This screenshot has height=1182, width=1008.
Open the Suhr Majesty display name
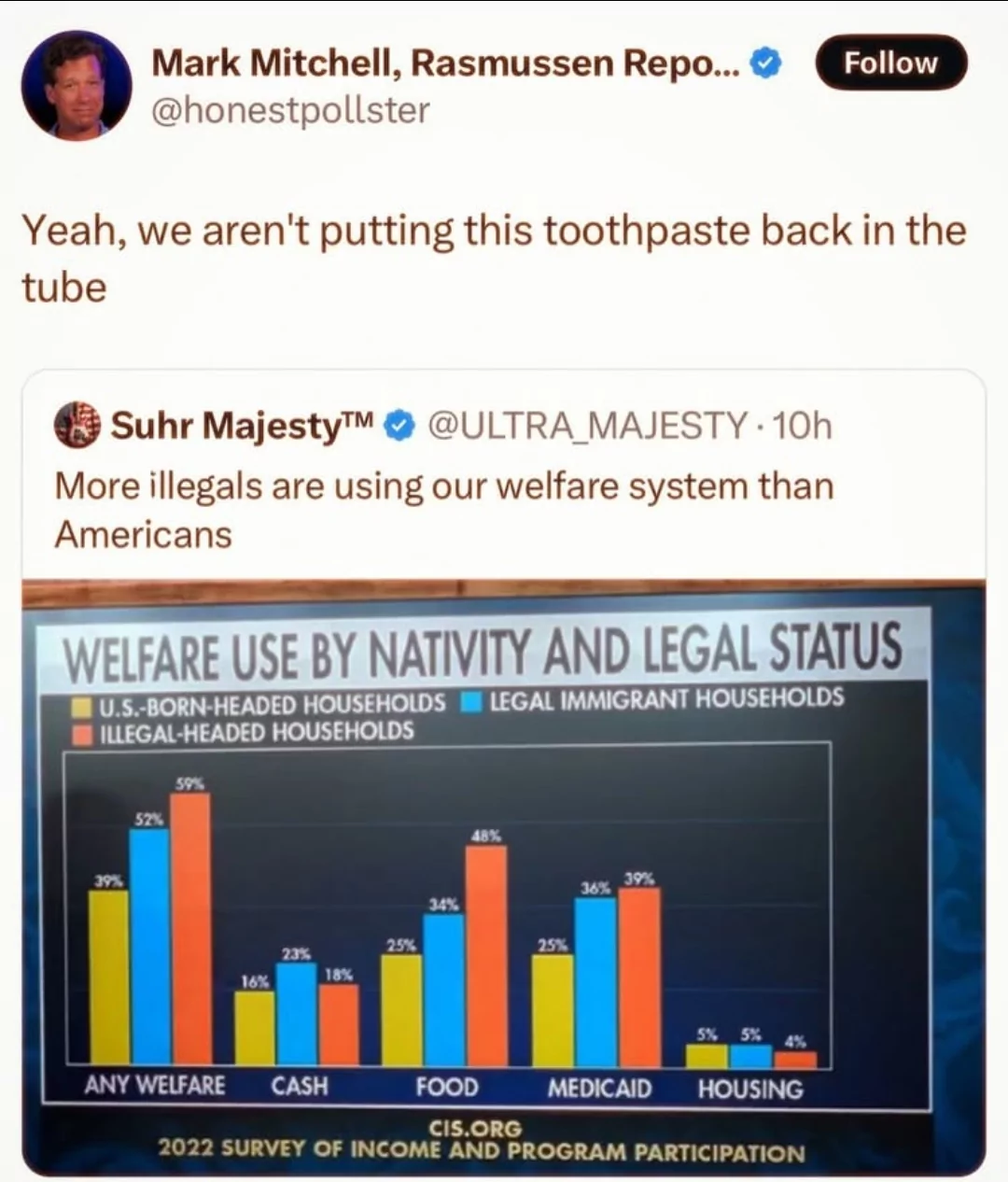(x=243, y=426)
